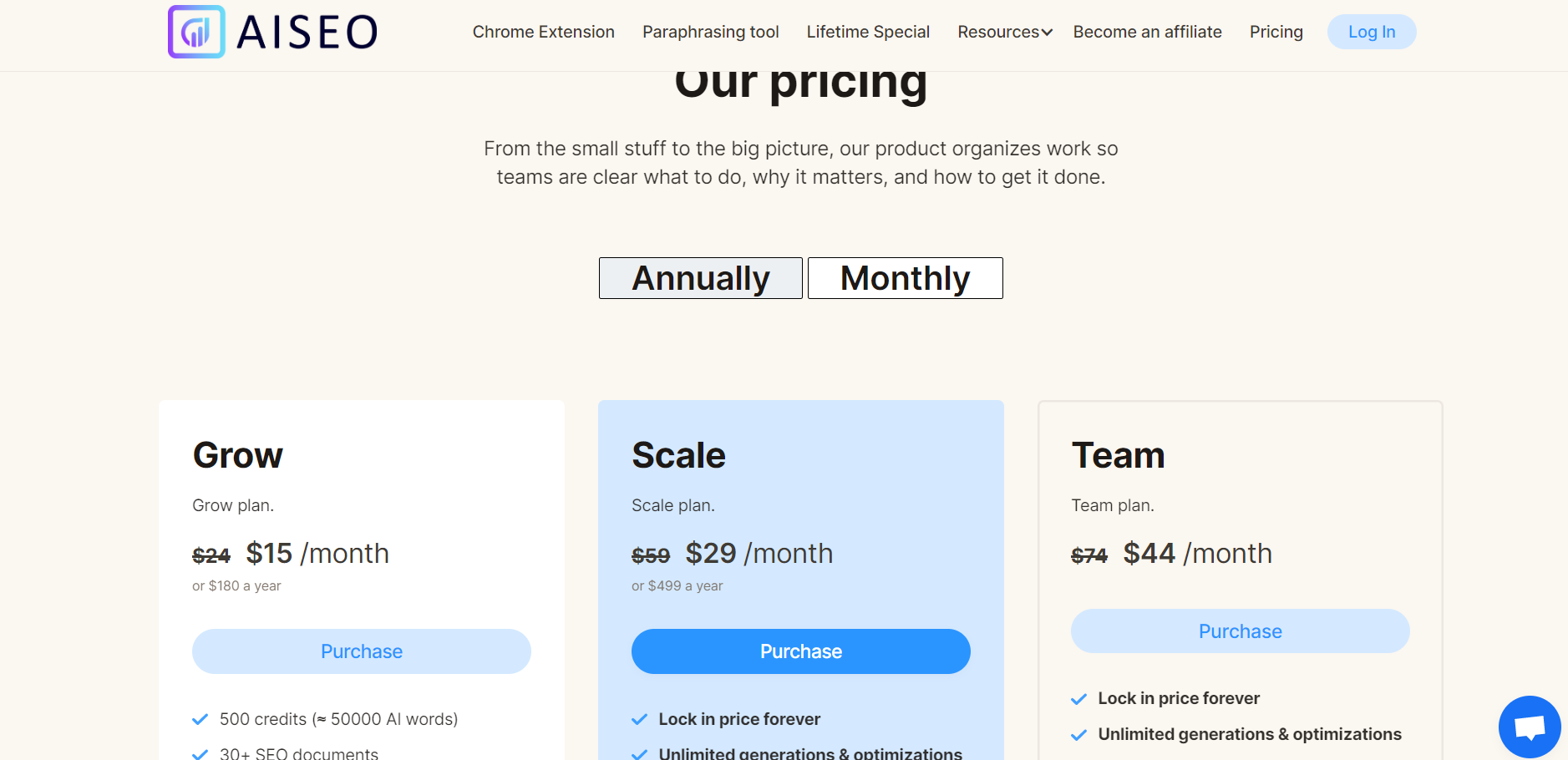This screenshot has width=1568, height=760.
Task: Click checkmark beside Scale's Unlimited generations
Action: 640,754
